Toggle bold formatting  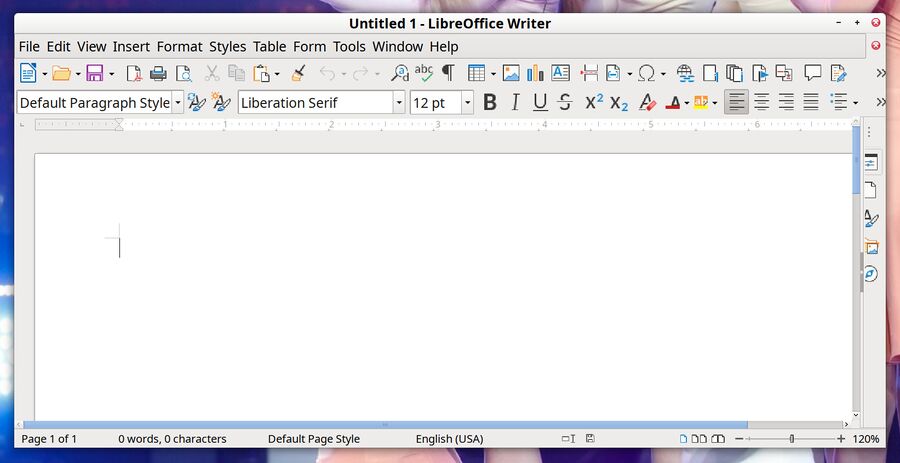tap(490, 103)
